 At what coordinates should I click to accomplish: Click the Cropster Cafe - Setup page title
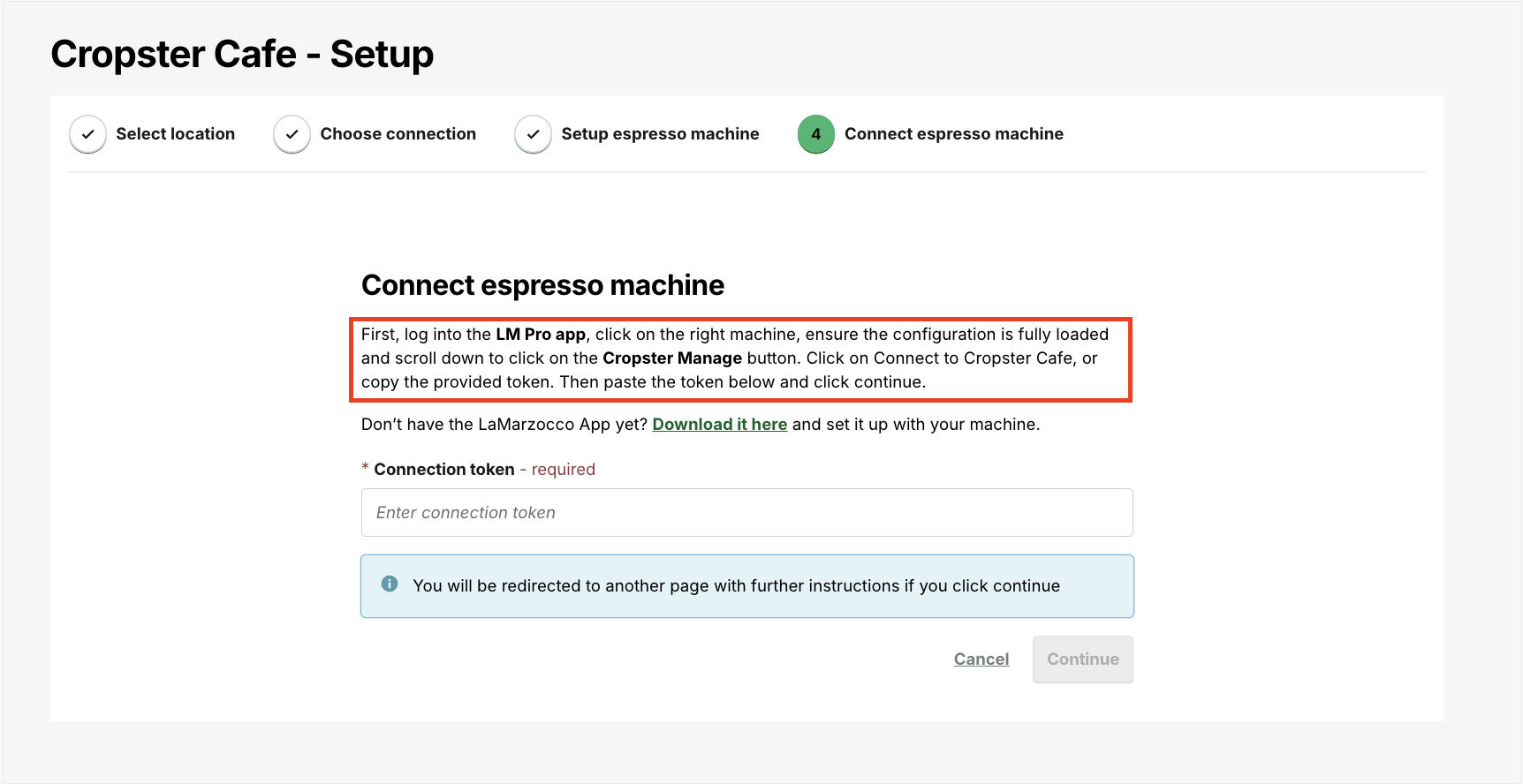click(x=242, y=54)
